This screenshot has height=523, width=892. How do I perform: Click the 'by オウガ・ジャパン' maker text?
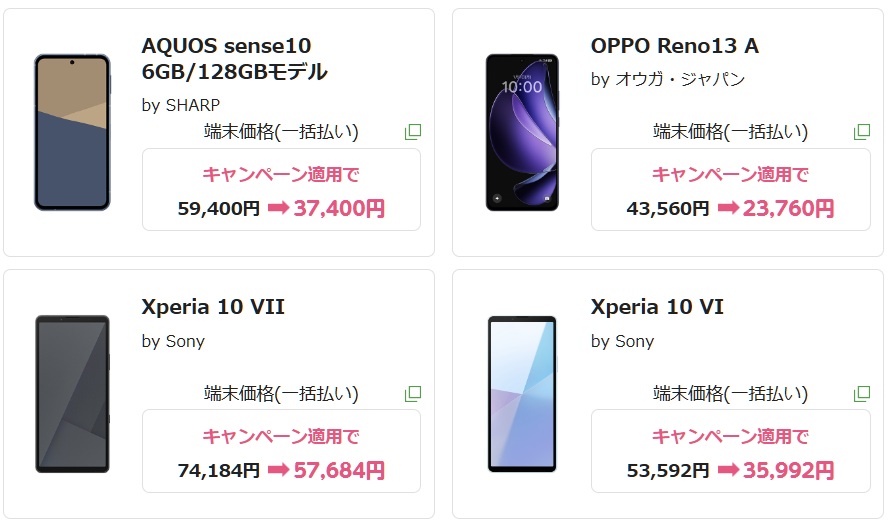667,80
